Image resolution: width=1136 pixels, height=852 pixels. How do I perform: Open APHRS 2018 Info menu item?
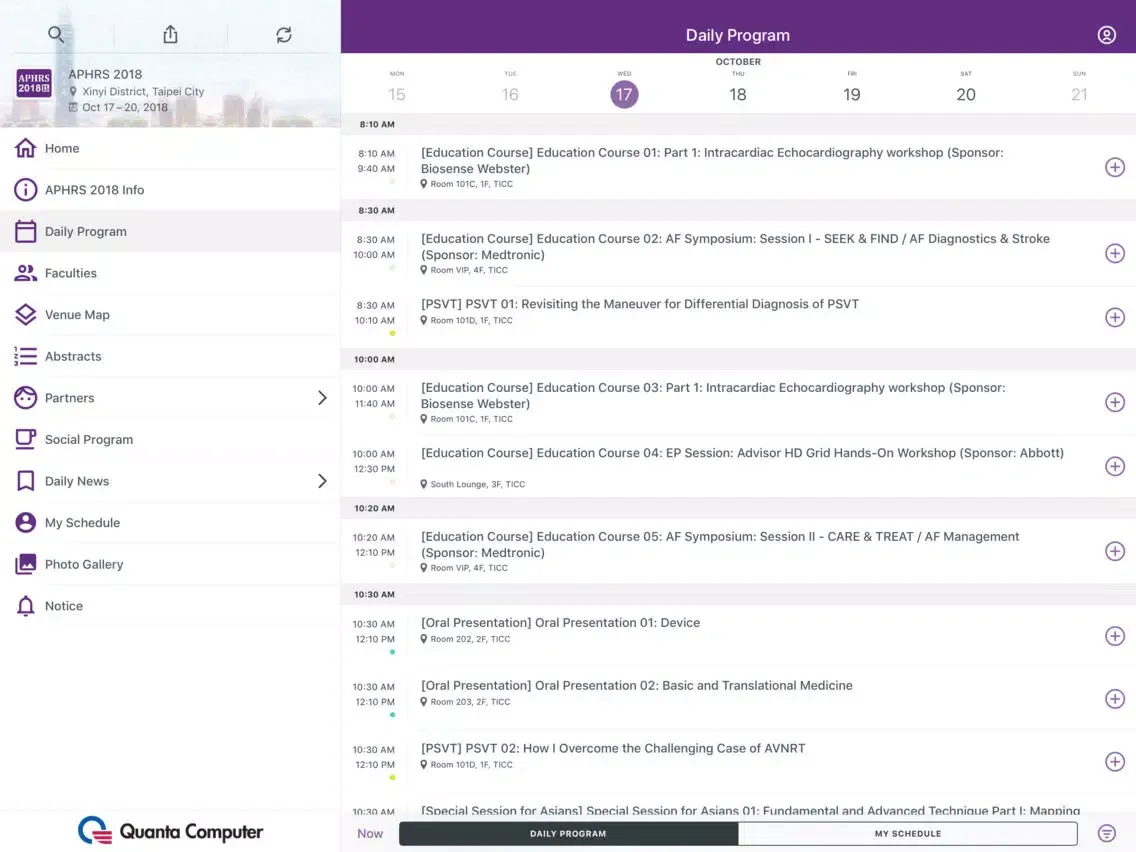point(170,190)
